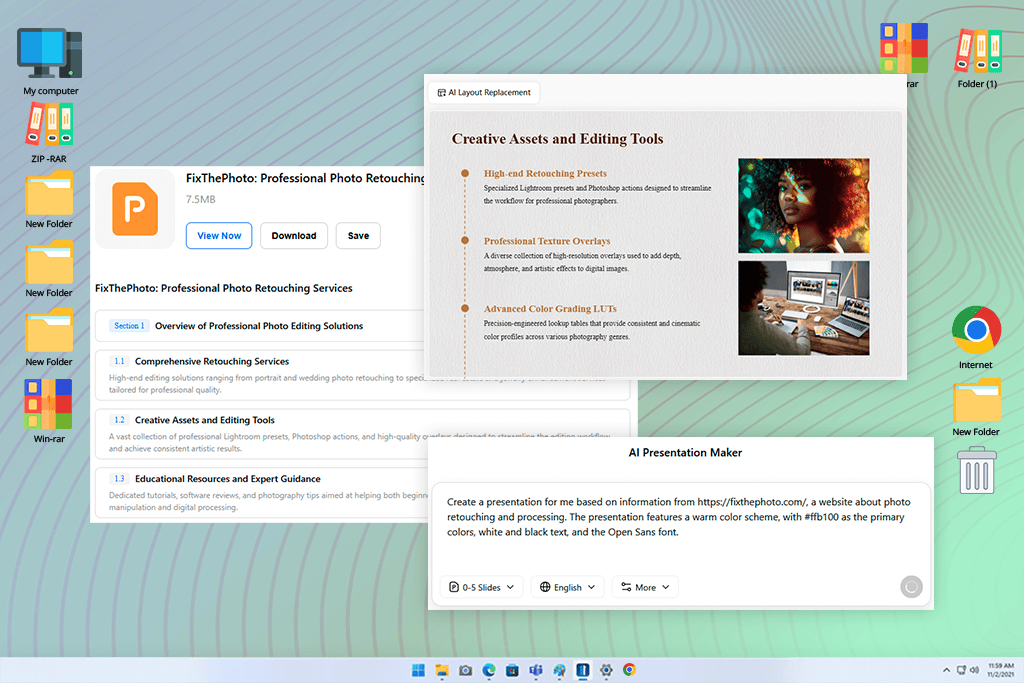Open the taskbar clock and date
The width and height of the screenshot is (1024, 683).
pyautogui.click(x=1000, y=670)
